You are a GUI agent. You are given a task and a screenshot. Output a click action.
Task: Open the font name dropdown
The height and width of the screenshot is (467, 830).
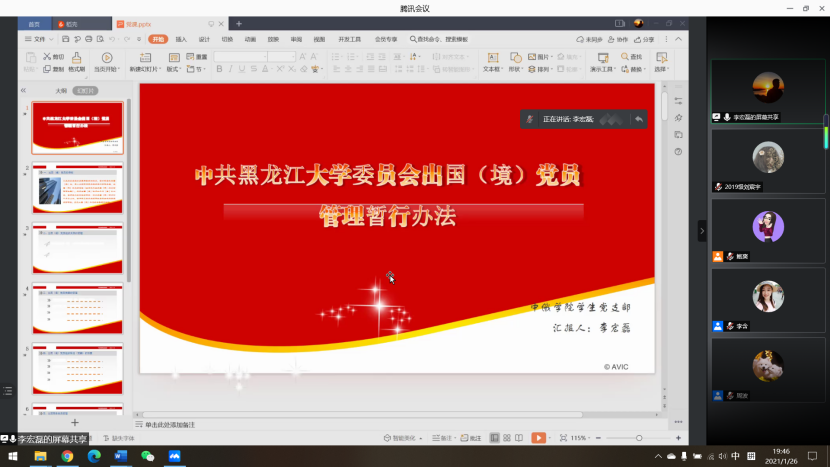coord(265,57)
